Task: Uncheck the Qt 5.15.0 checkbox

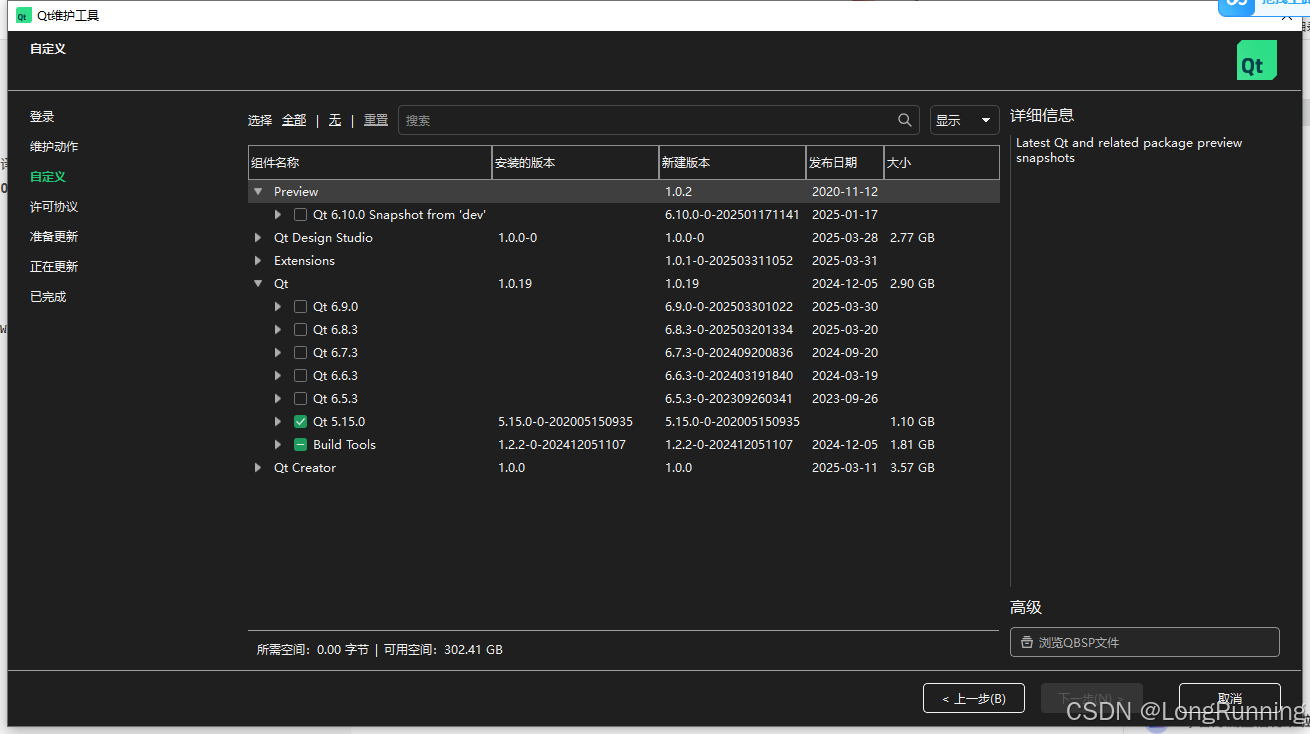Action: (300, 422)
